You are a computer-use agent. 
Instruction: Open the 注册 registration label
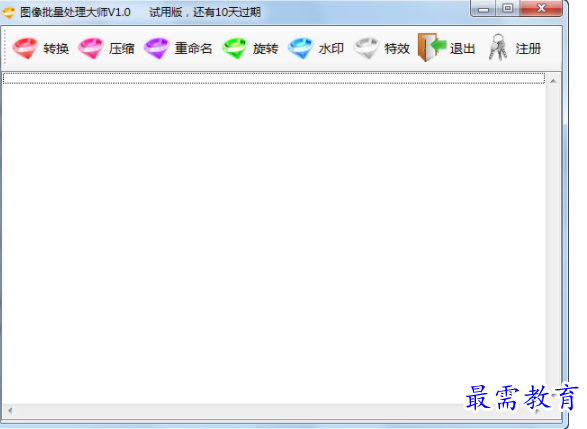pyautogui.click(x=528, y=49)
